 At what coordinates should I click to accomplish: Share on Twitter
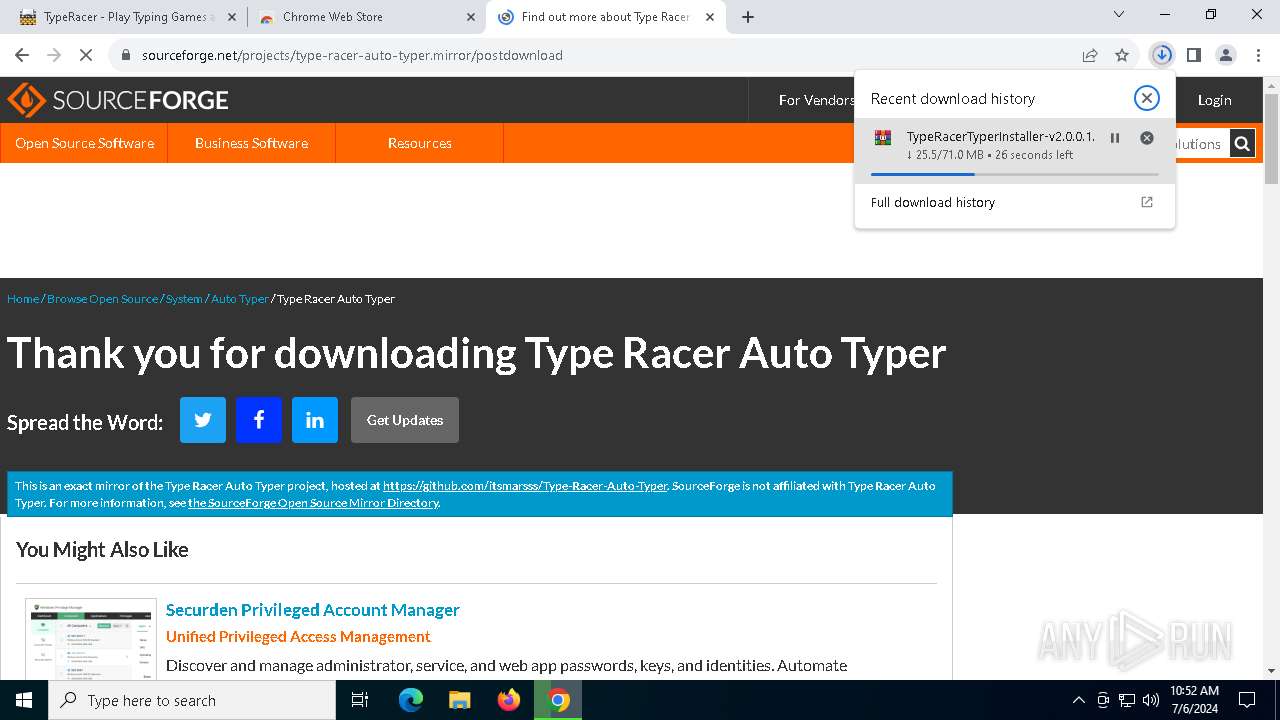click(203, 420)
